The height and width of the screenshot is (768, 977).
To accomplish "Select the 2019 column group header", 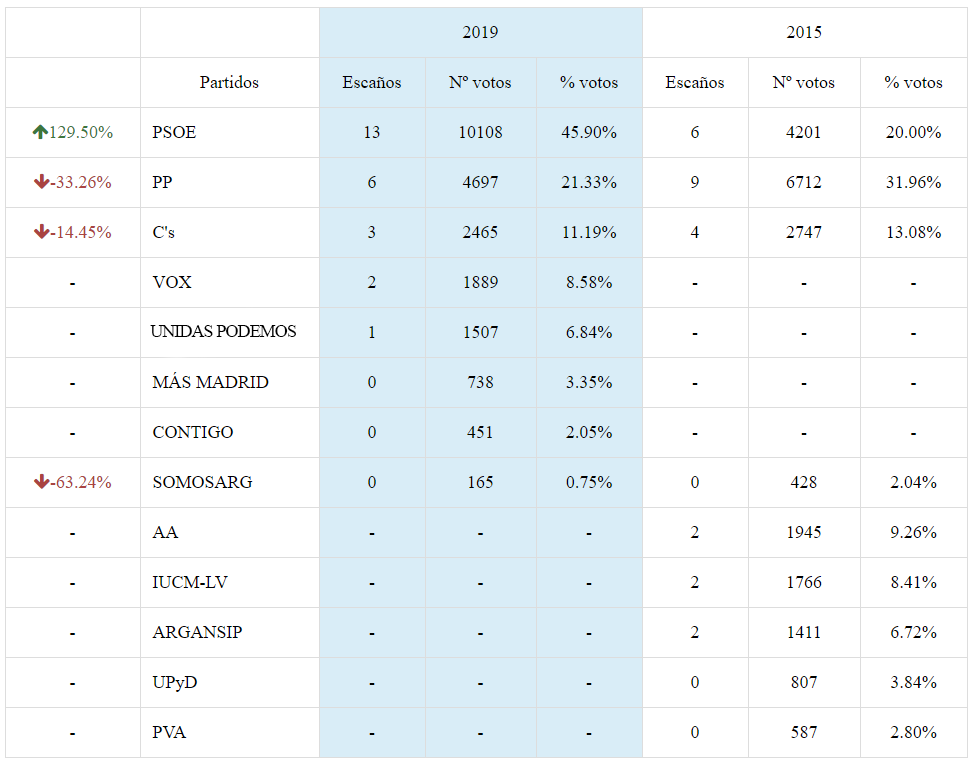I will (480, 33).
